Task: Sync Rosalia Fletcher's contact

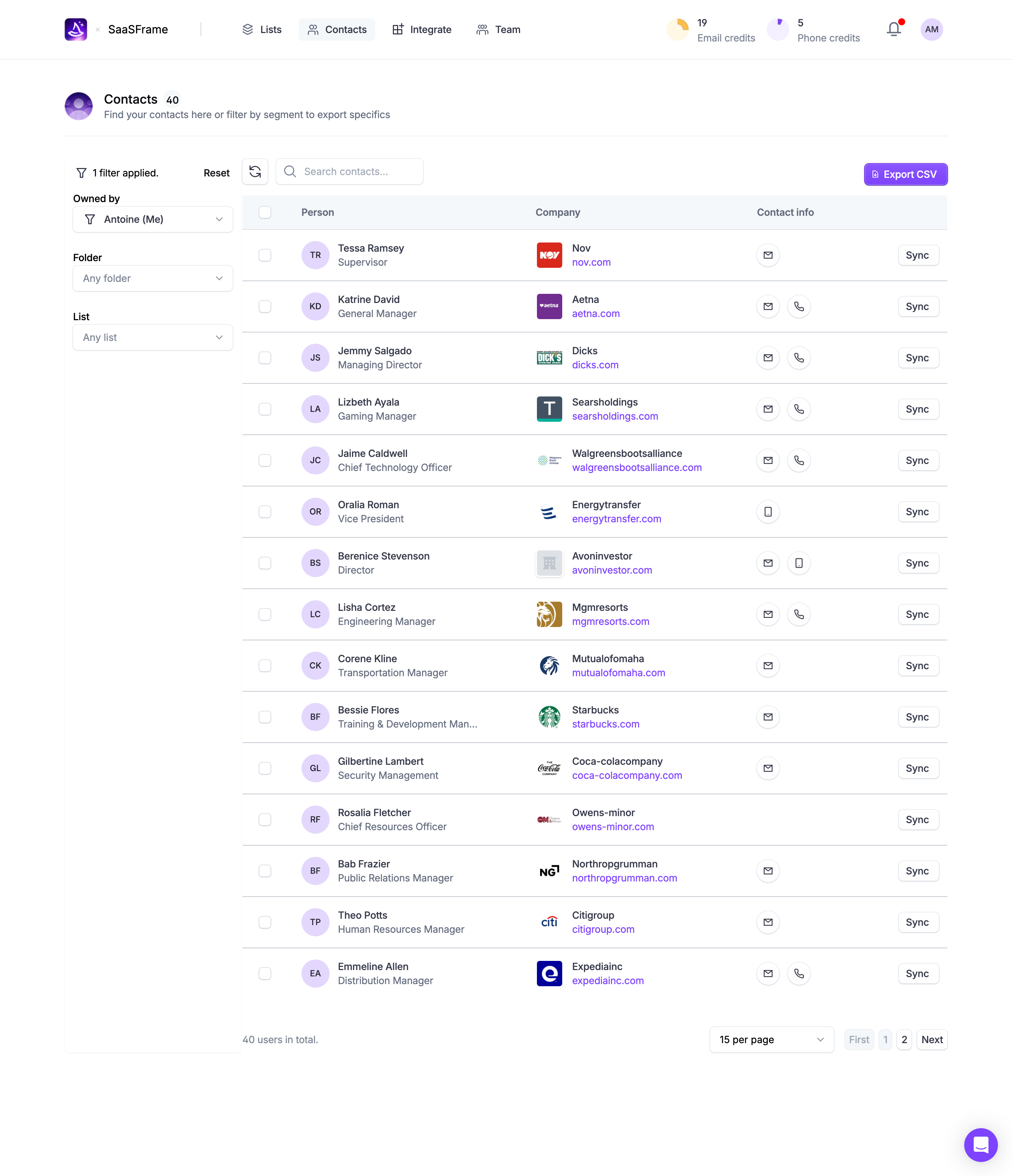Action: tap(918, 820)
